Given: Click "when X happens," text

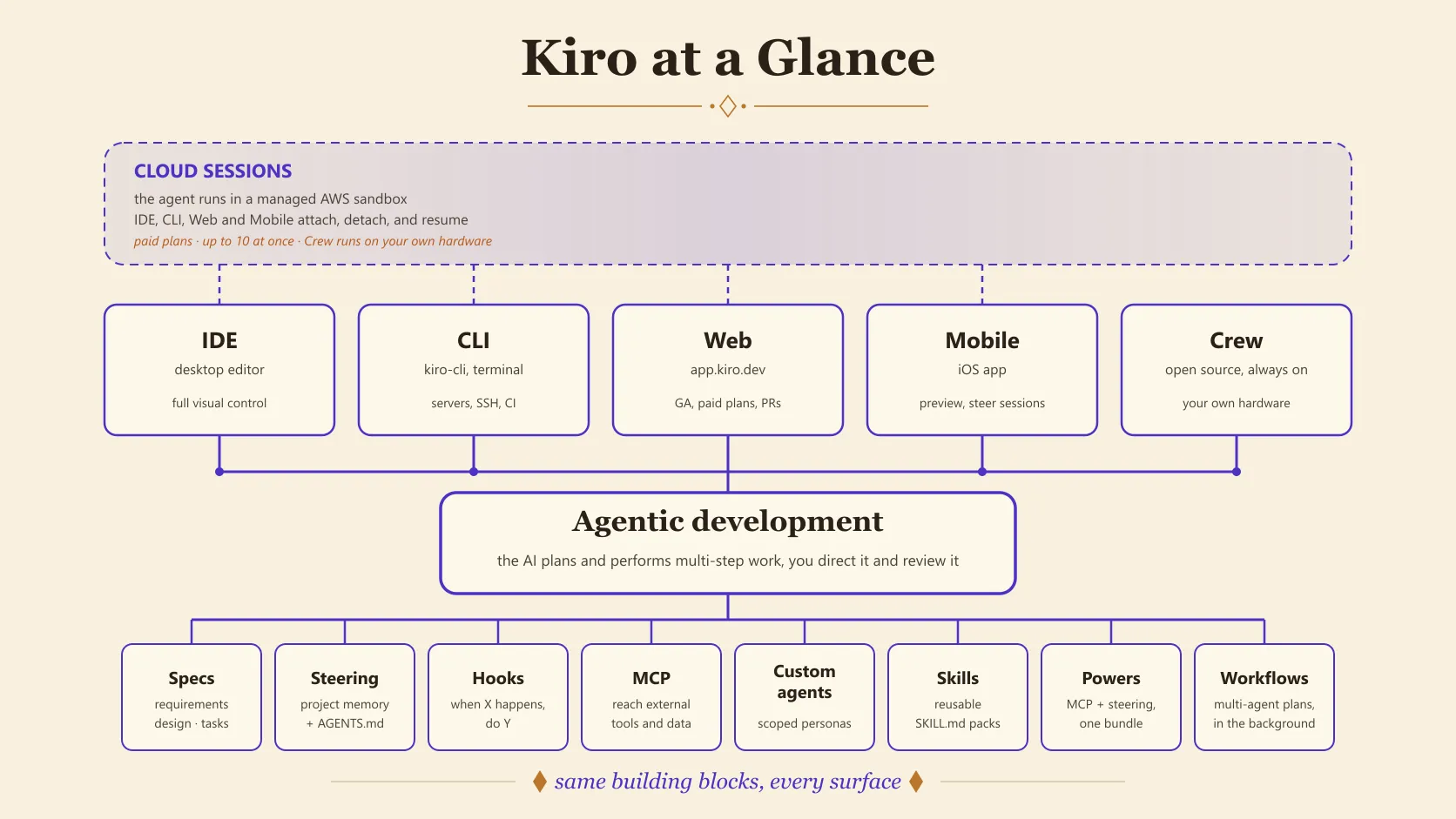Looking at the screenshot, I should tap(498, 704).
